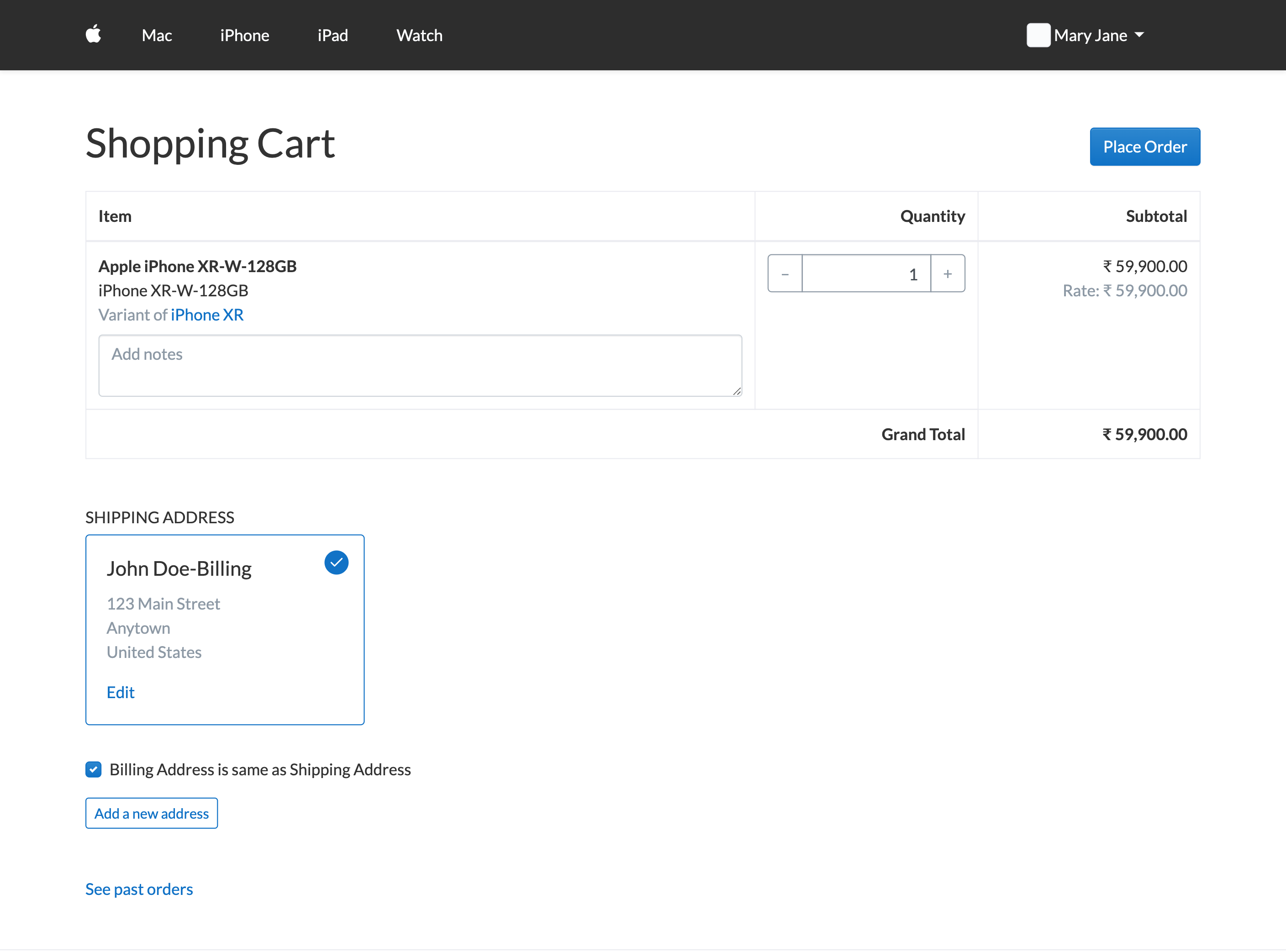Open the See past orders link
Screen dimensions: 1286x952
(139, 889)
